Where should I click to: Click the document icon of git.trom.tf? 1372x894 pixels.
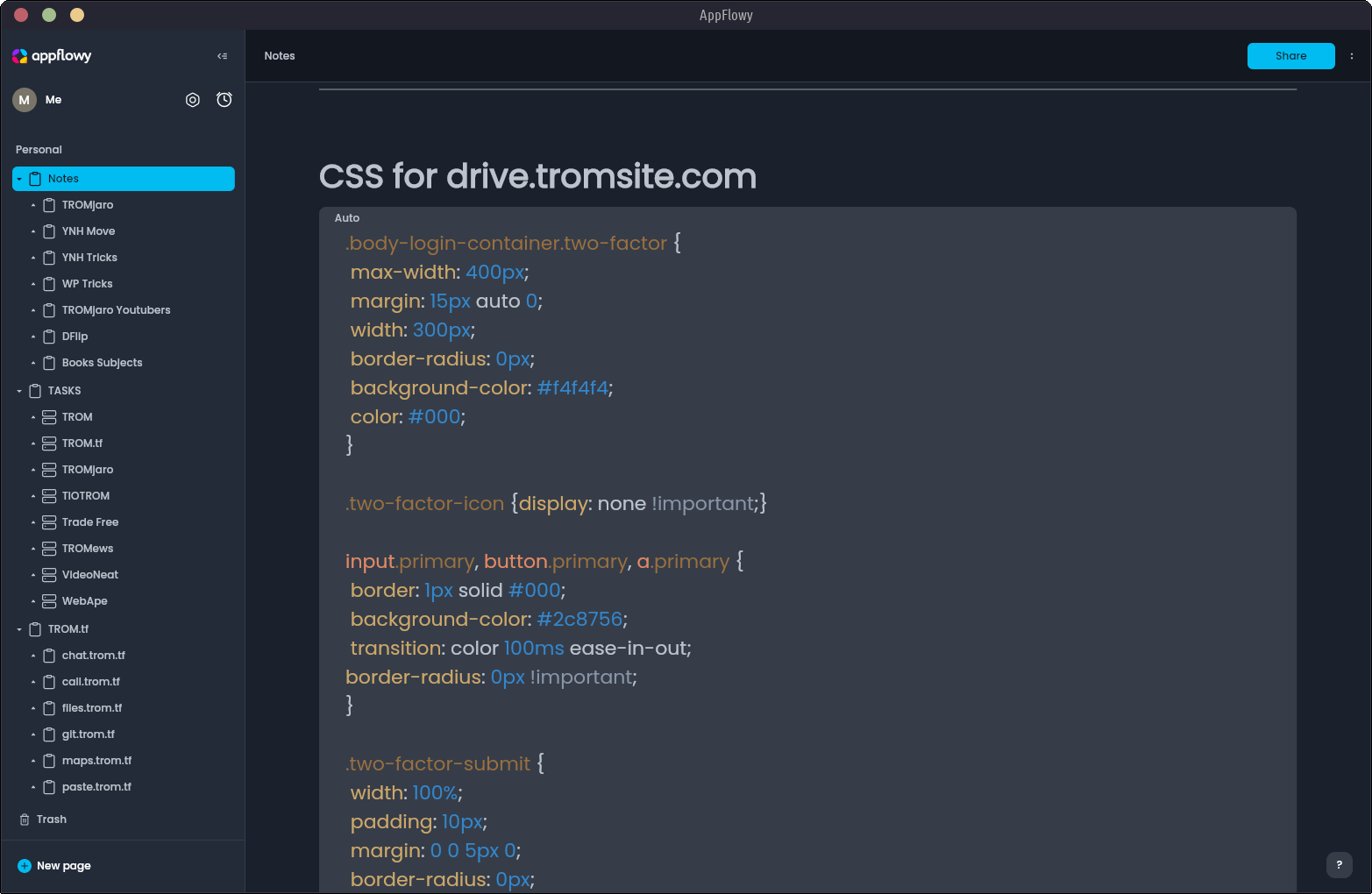pyautogui.click(x=49, y=734)
